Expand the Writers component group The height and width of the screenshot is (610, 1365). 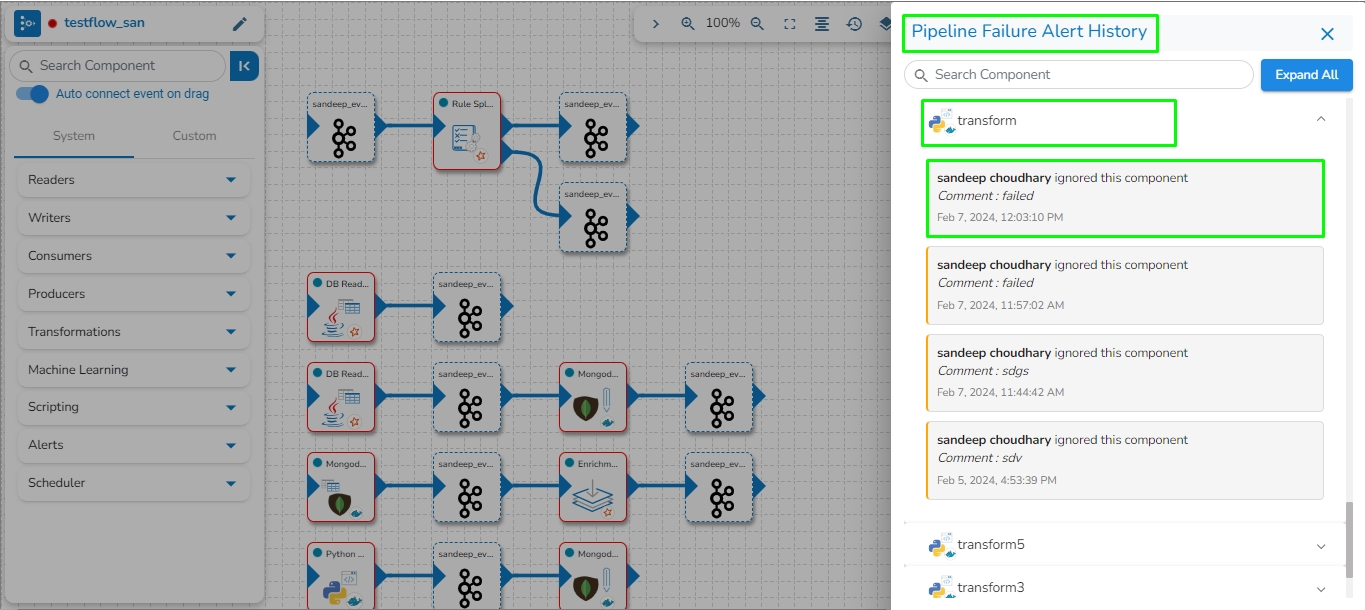134,218
